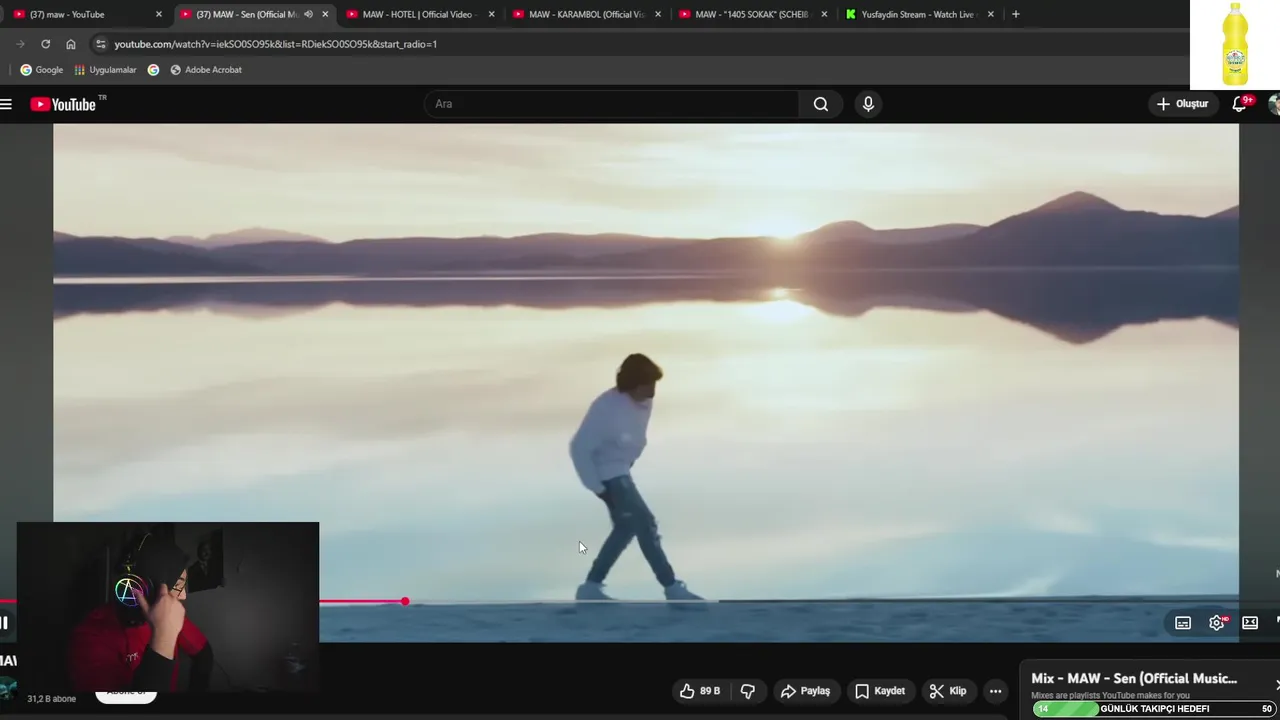1280x720 pixels.
Task: Focus the Ara search field
Action: click(x=612, y=104)
